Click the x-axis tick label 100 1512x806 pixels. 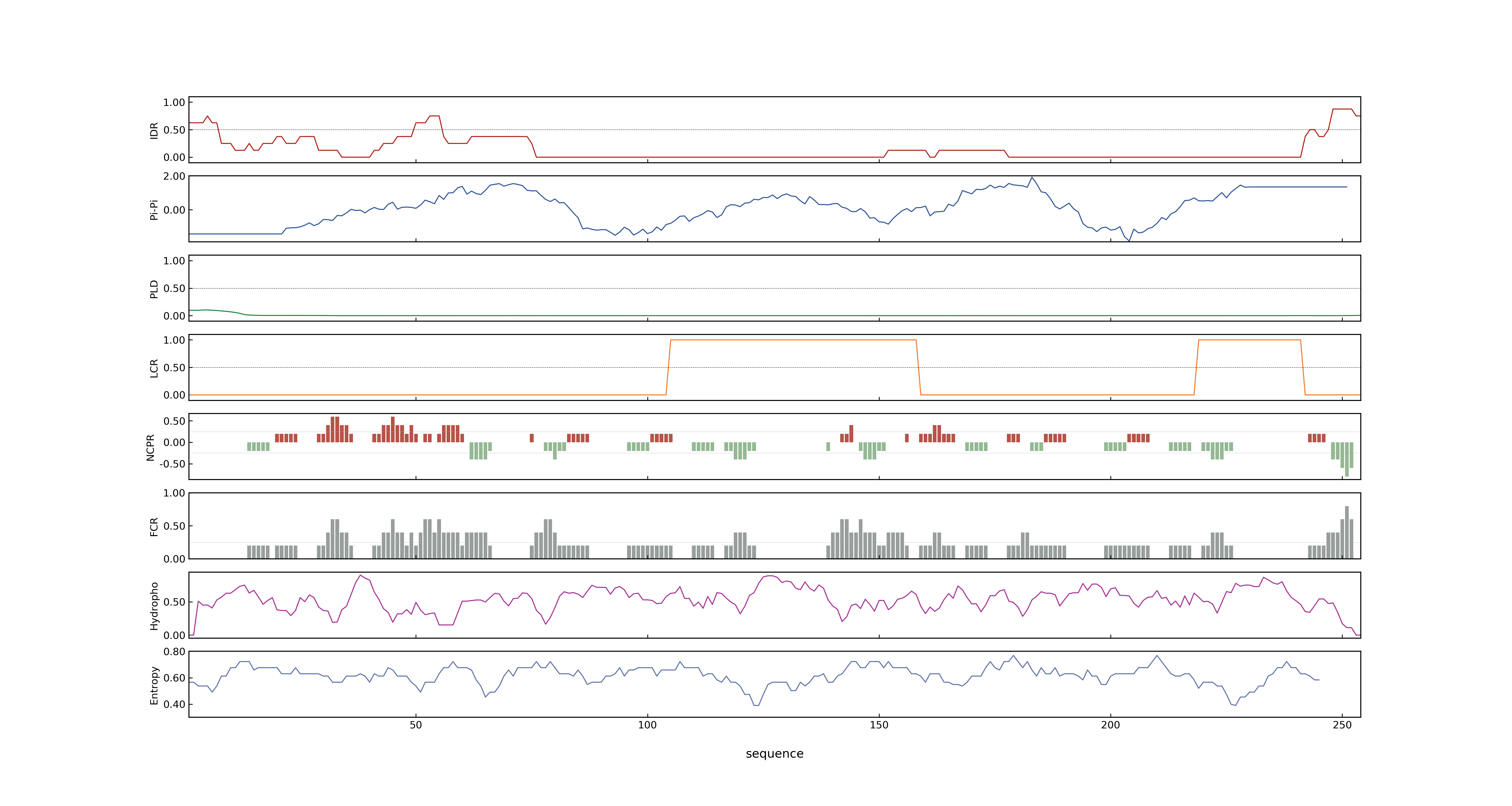pos(647,725)
